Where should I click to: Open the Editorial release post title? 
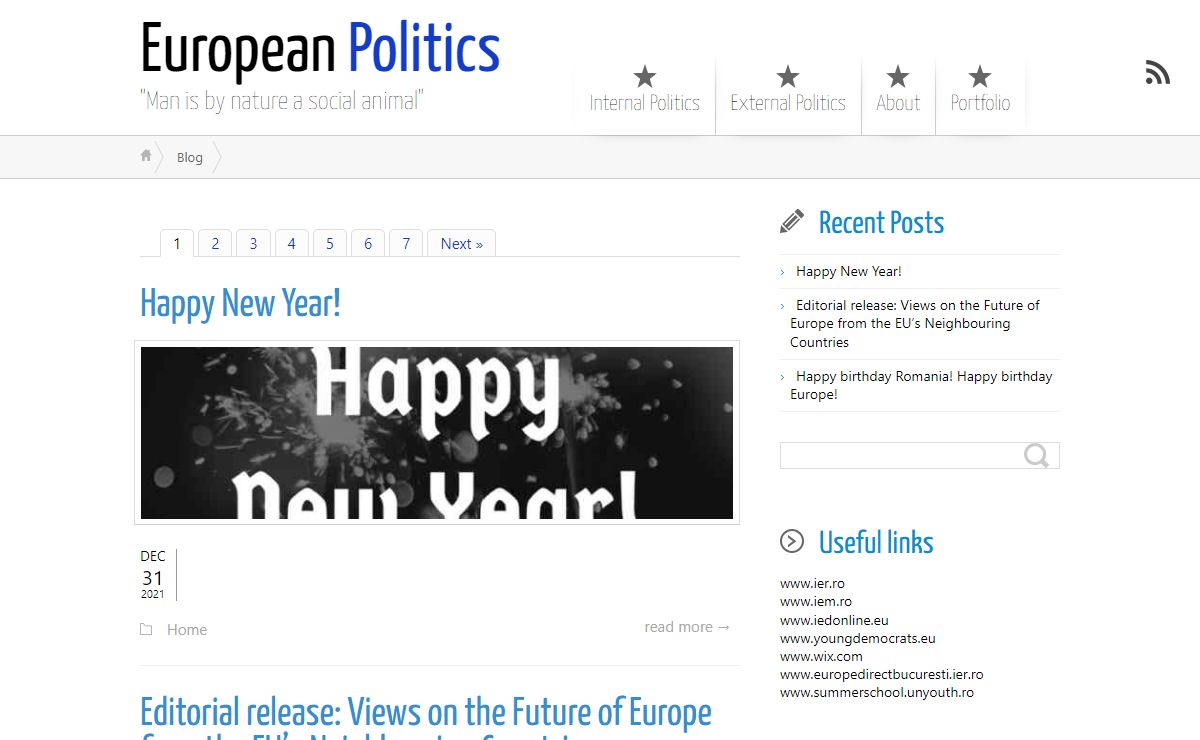(426, 718)
